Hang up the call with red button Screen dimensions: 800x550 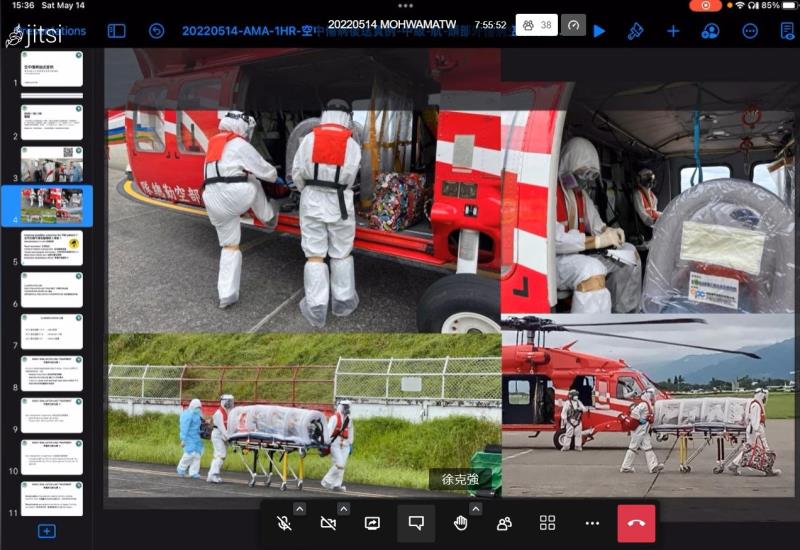(636, 523)
